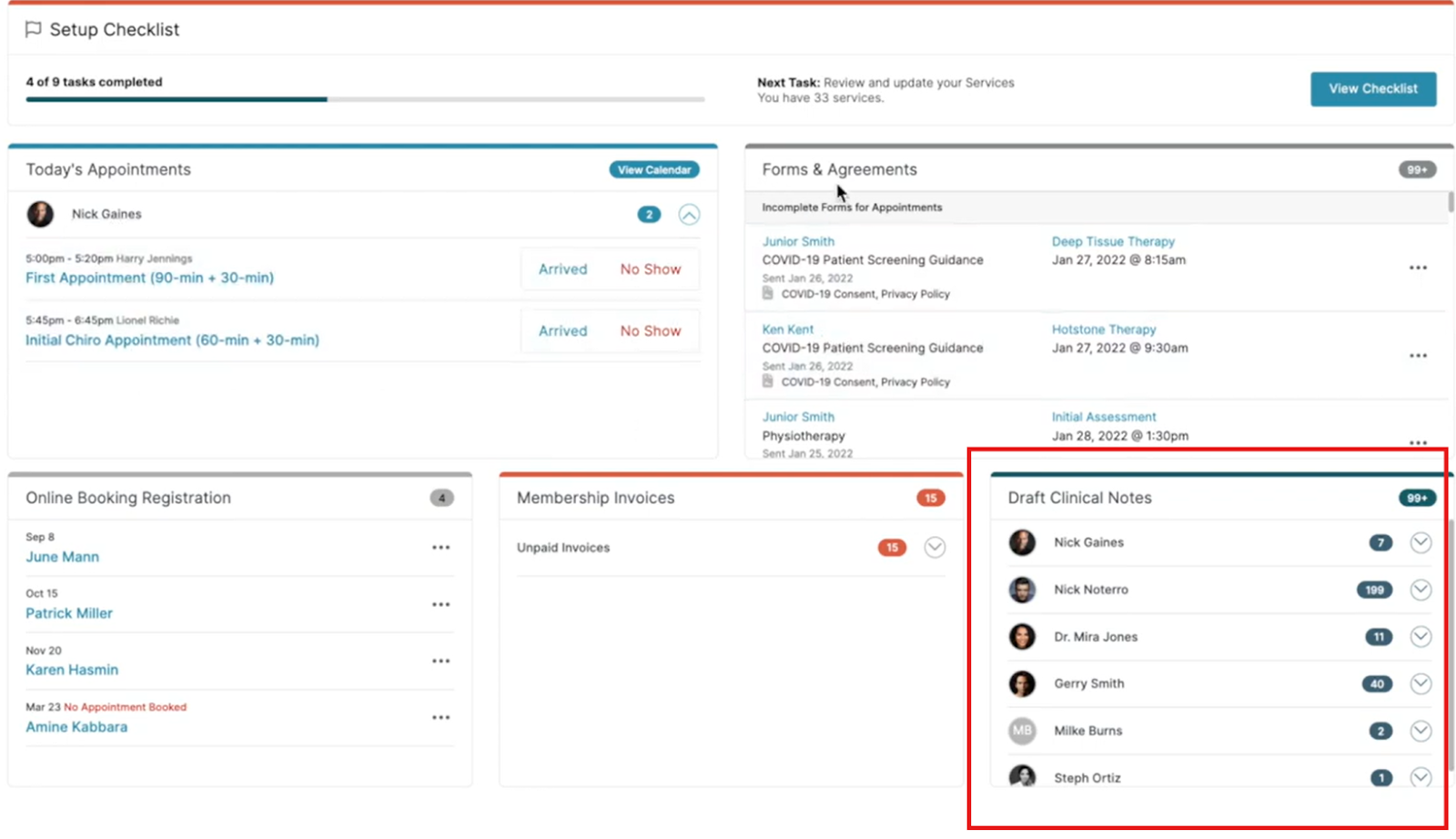The height and width of the screenshot is (839, 1456).
Task: Click Milke Burns MB initials avatar
Action: coord(1022,731)
